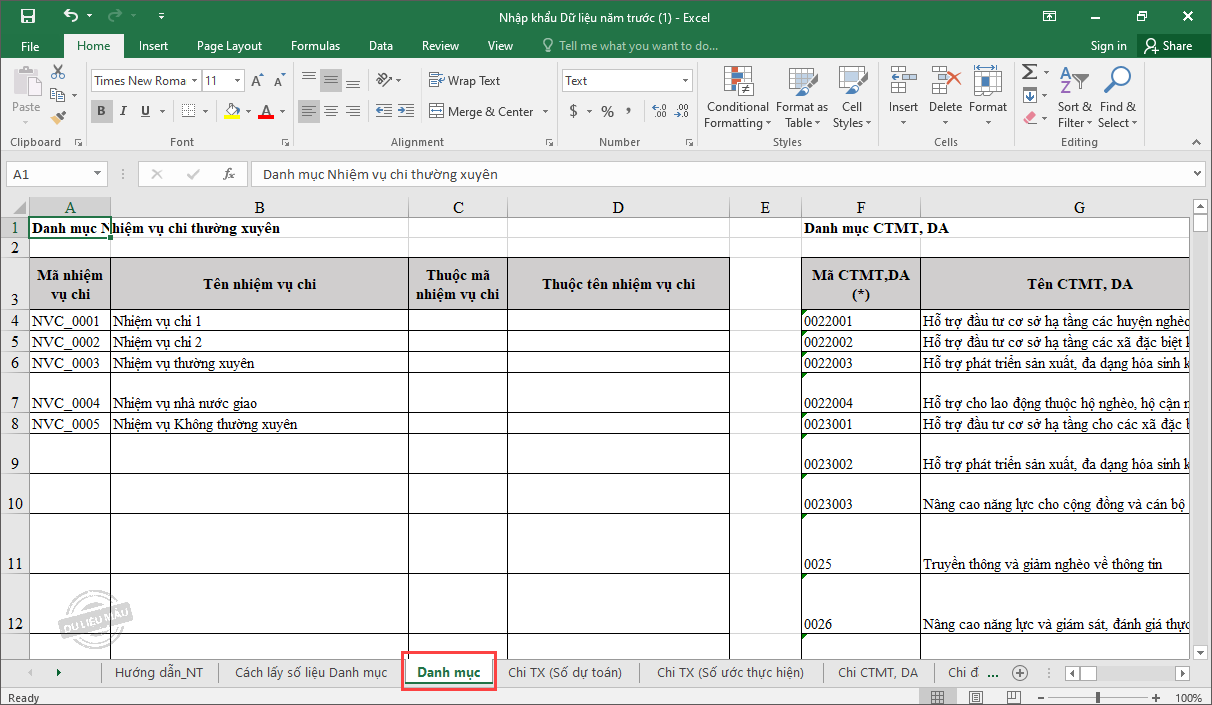Open Conditional Formatting menu
Viewport: 1212px width, 705px height.
737,98
